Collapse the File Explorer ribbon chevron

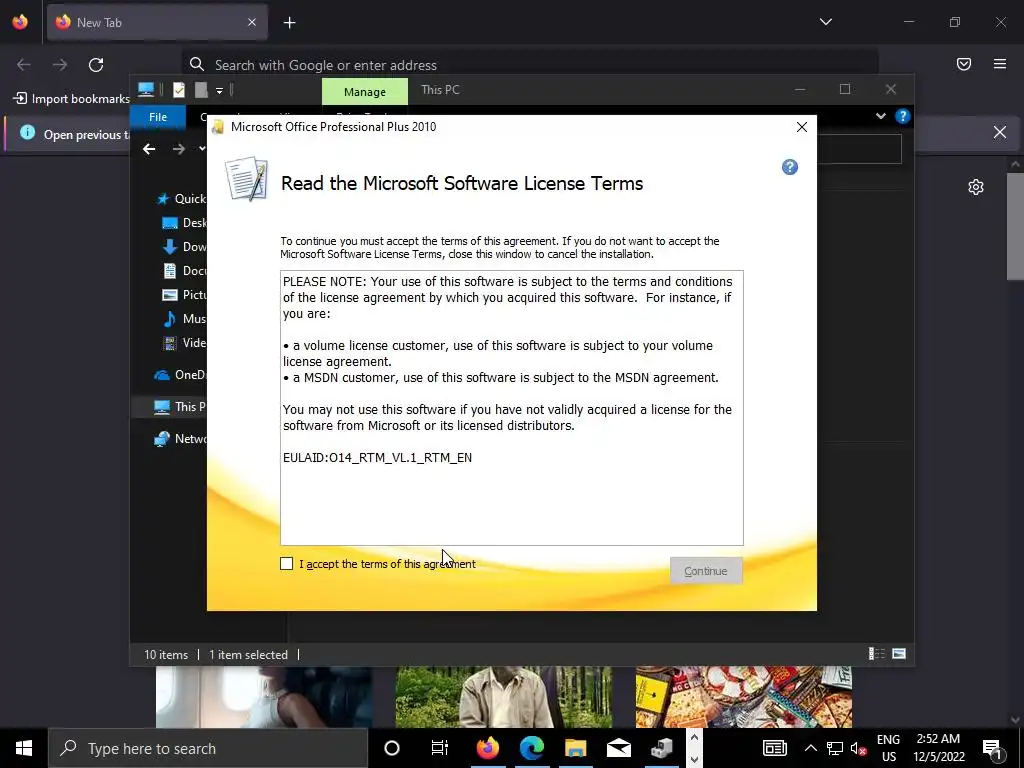pyautogui.click(x=881, y=116)
